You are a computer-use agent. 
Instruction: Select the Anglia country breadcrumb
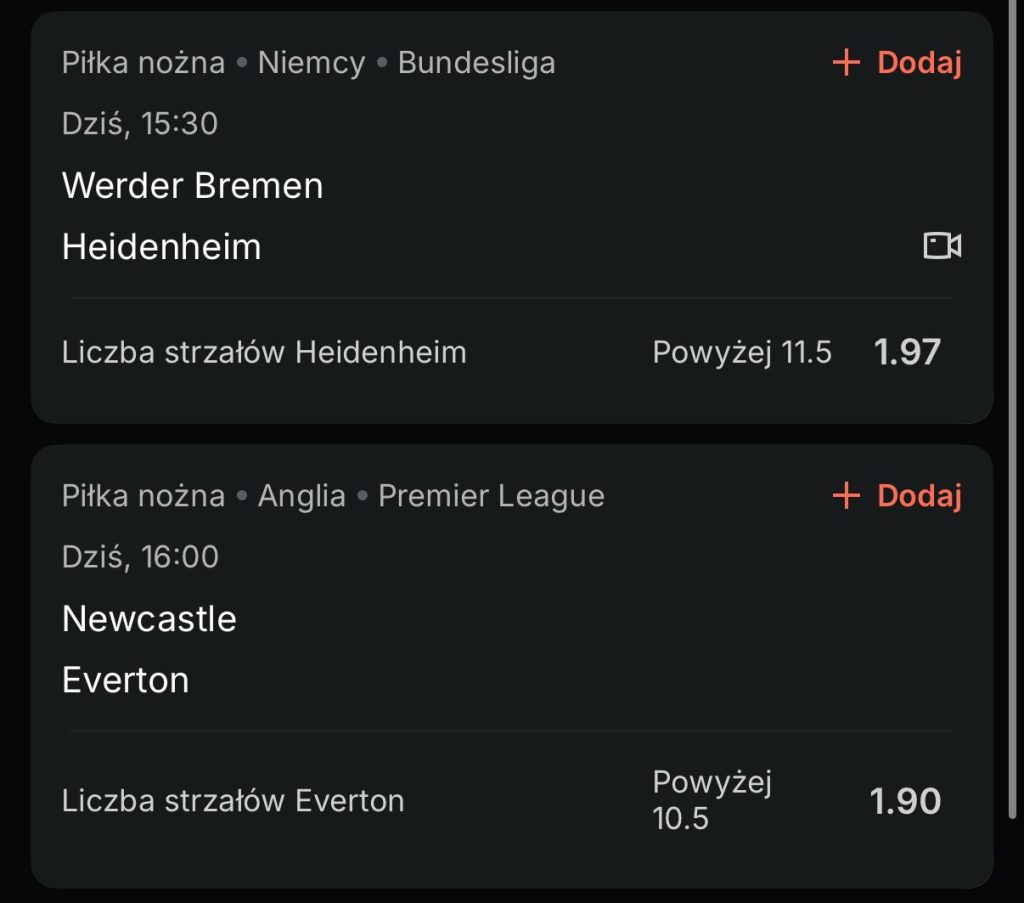[x=301, y=495]
